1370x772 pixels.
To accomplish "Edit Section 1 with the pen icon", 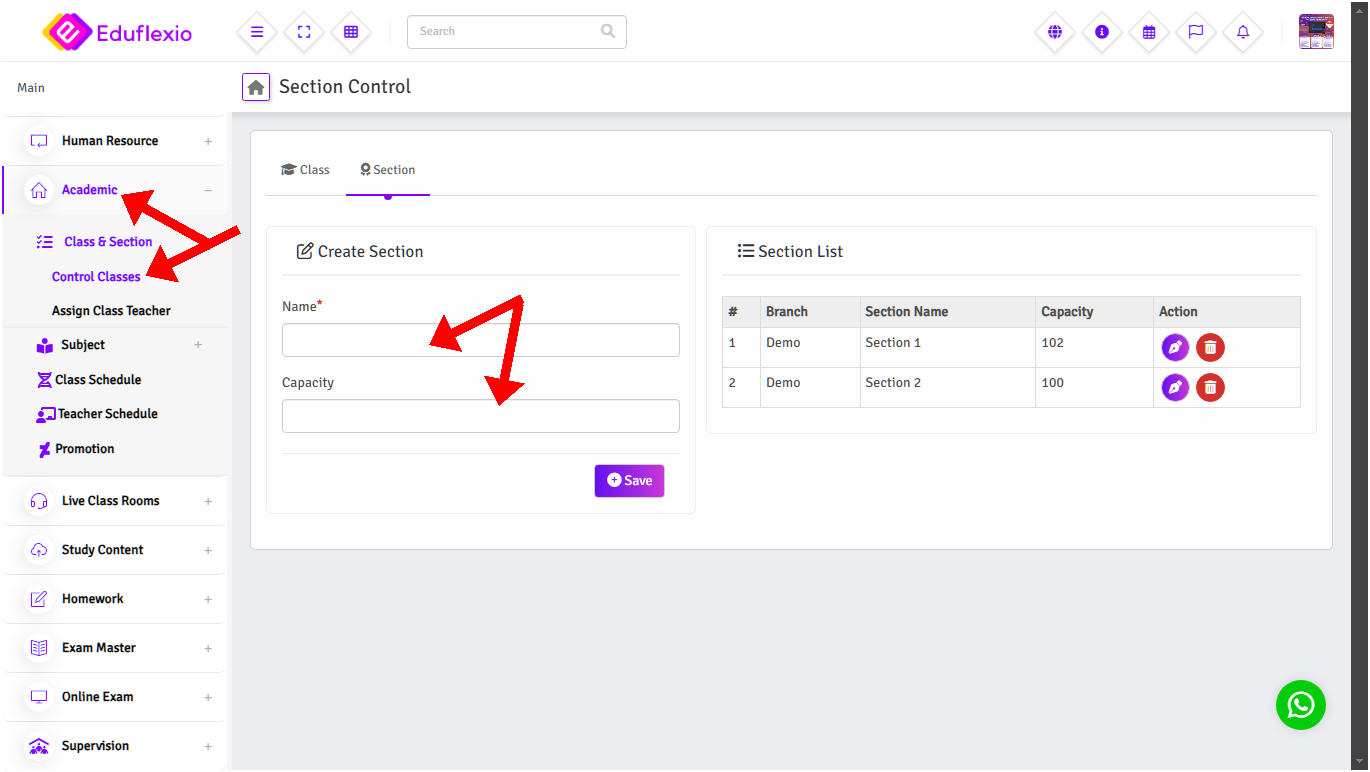I will [1175, 347].
